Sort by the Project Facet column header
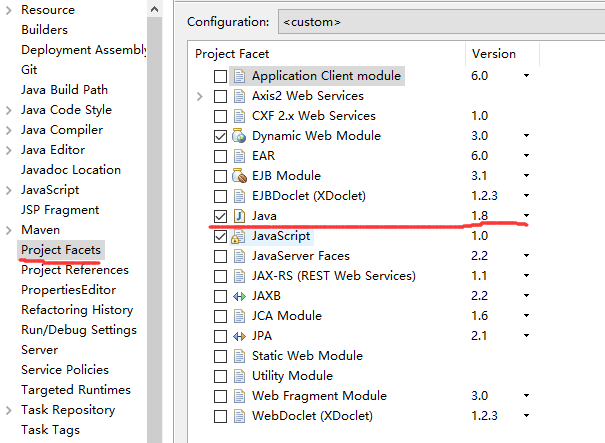This screenshot has width=605, height=443. tap(232, 53)
